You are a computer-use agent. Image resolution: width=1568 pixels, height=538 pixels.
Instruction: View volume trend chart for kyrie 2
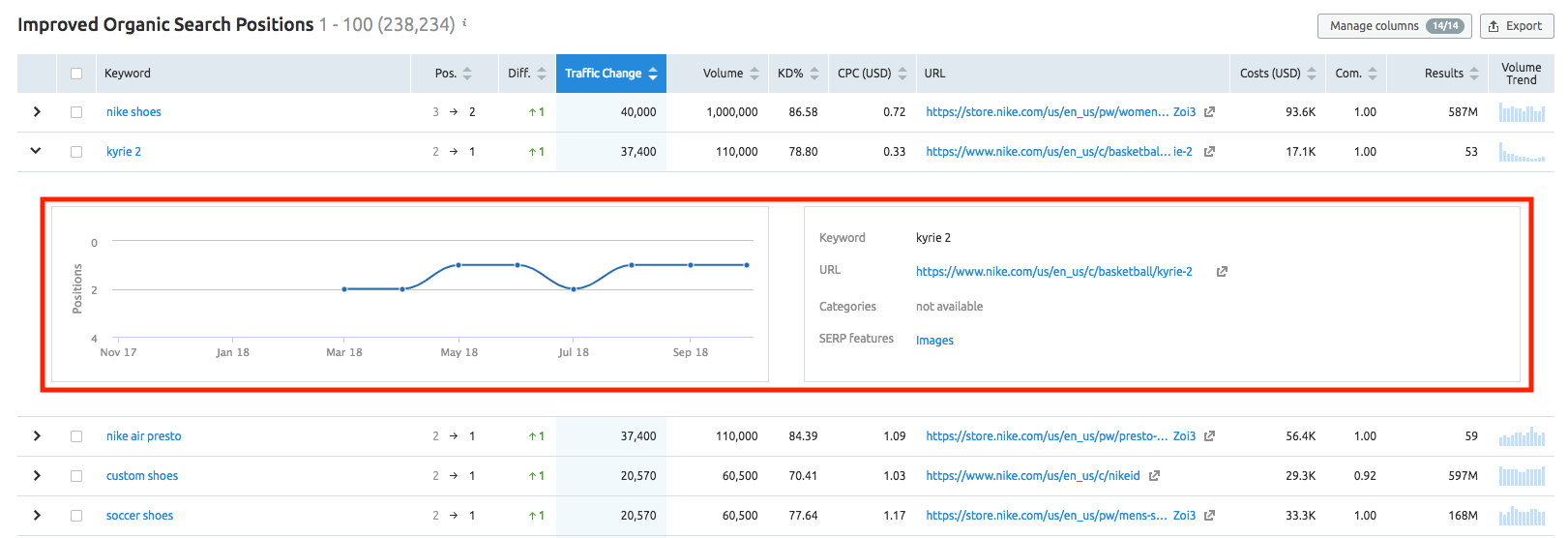(x=1522, y=152)
